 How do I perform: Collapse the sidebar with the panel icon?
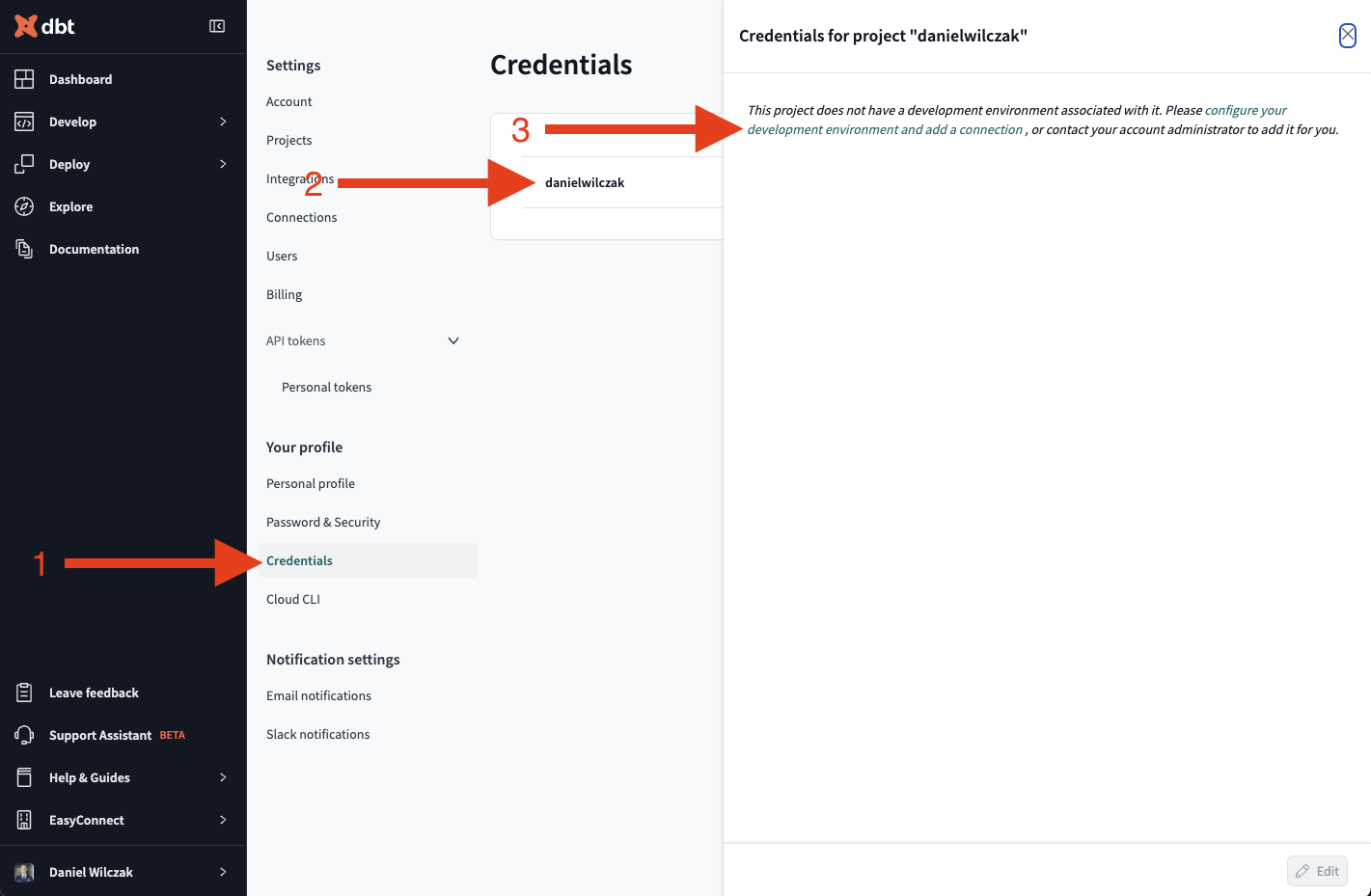217,26
